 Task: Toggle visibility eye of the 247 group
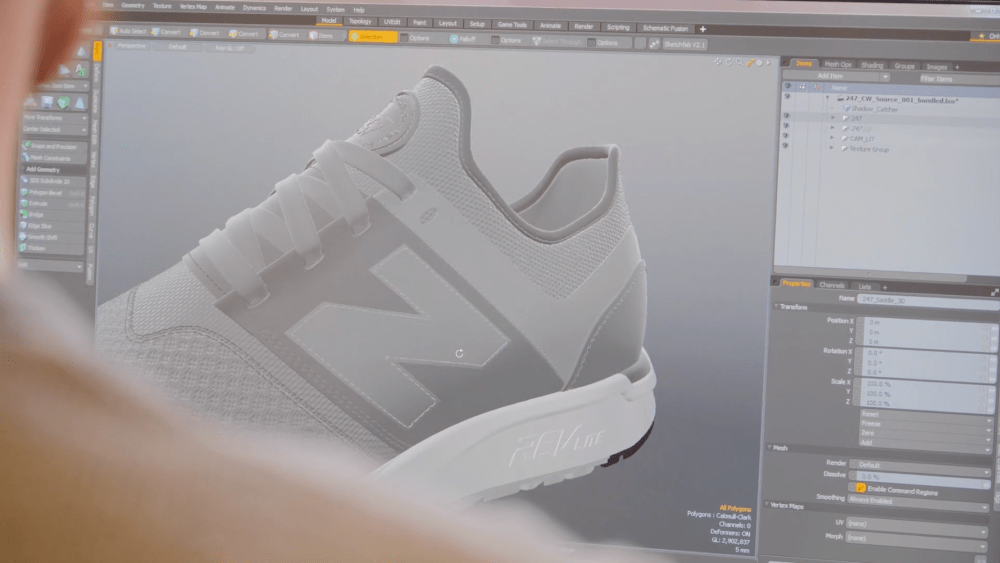[786, 116]
